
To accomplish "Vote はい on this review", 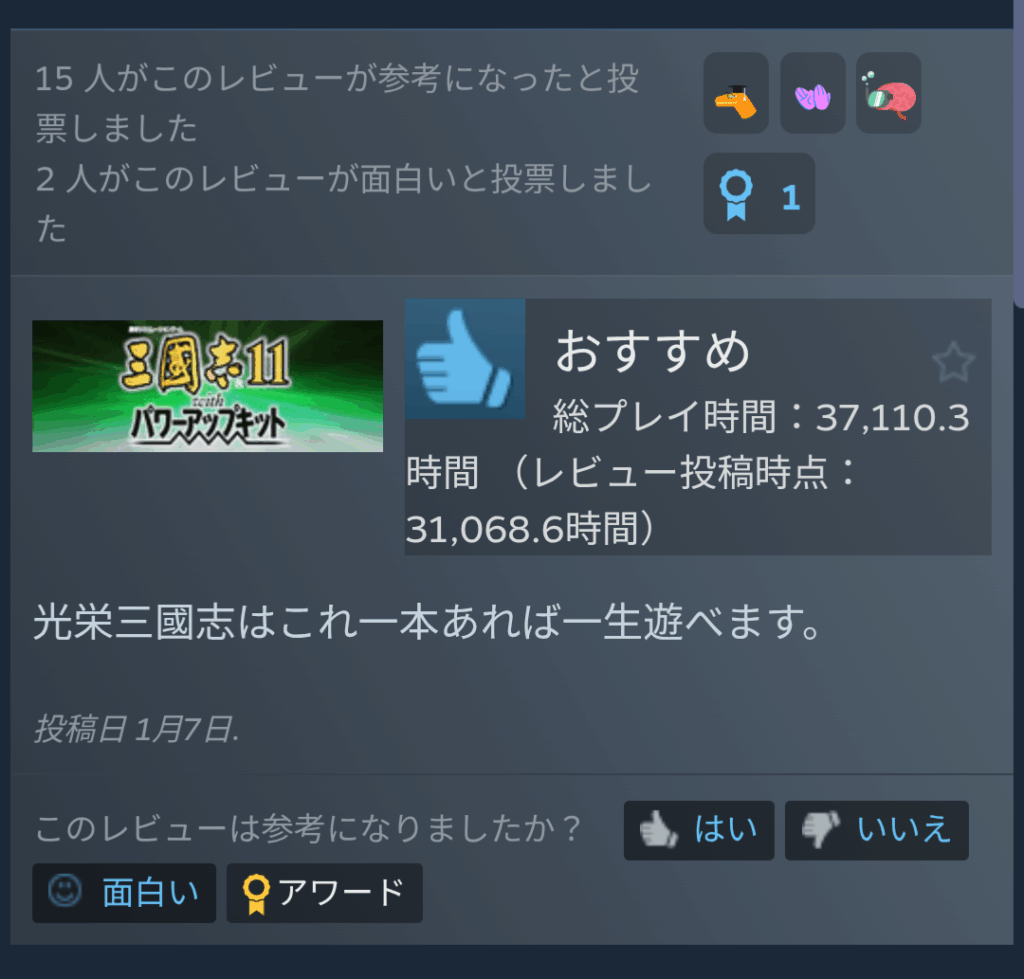I will 699,830.
